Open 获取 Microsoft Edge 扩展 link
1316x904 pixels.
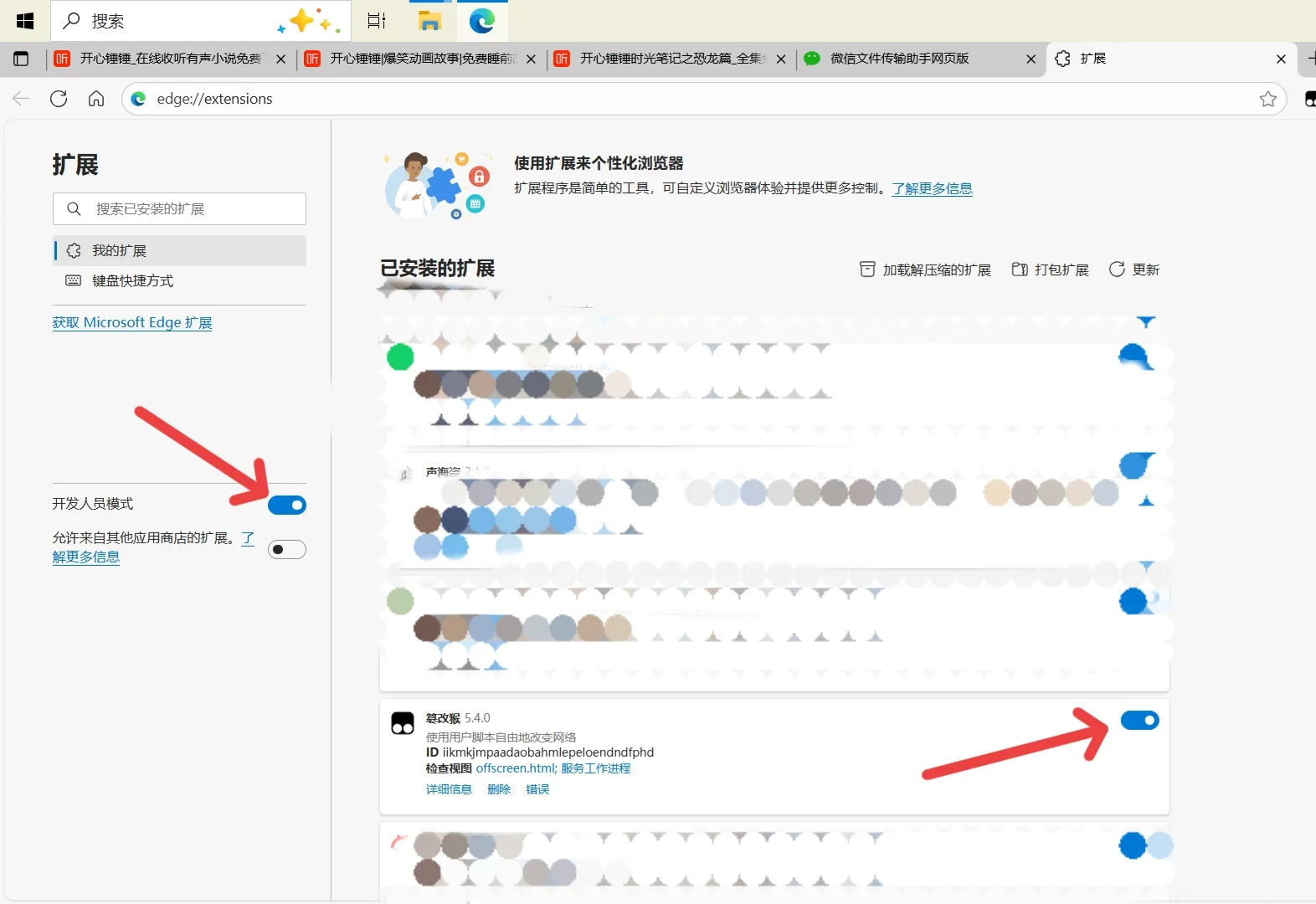(132, 322)
